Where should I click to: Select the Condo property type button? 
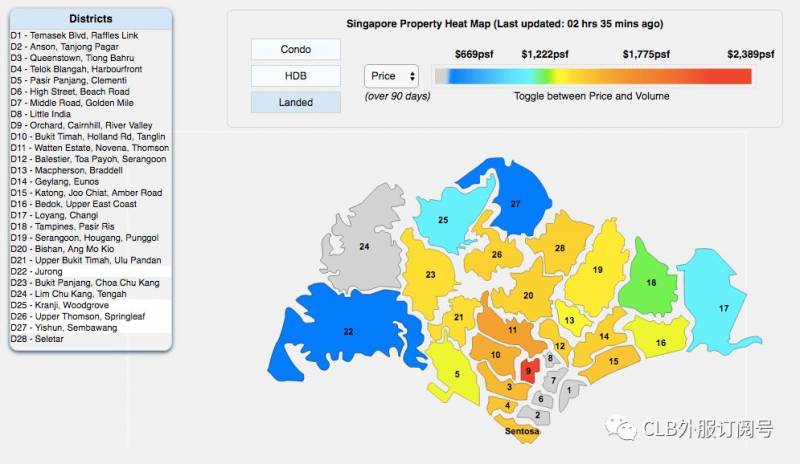pos(295,50)
